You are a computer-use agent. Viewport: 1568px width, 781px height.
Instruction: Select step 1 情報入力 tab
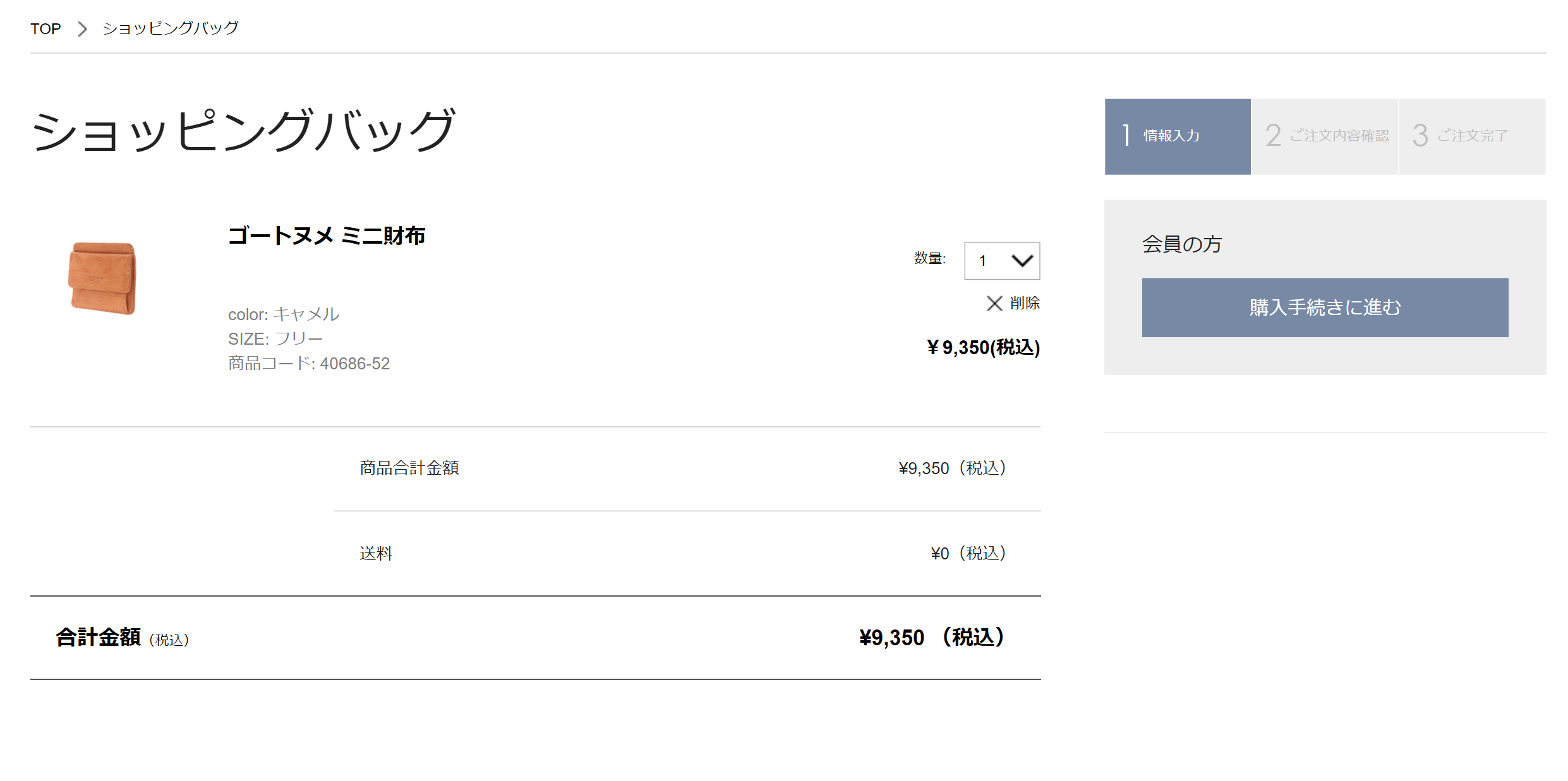[1178, 136]
